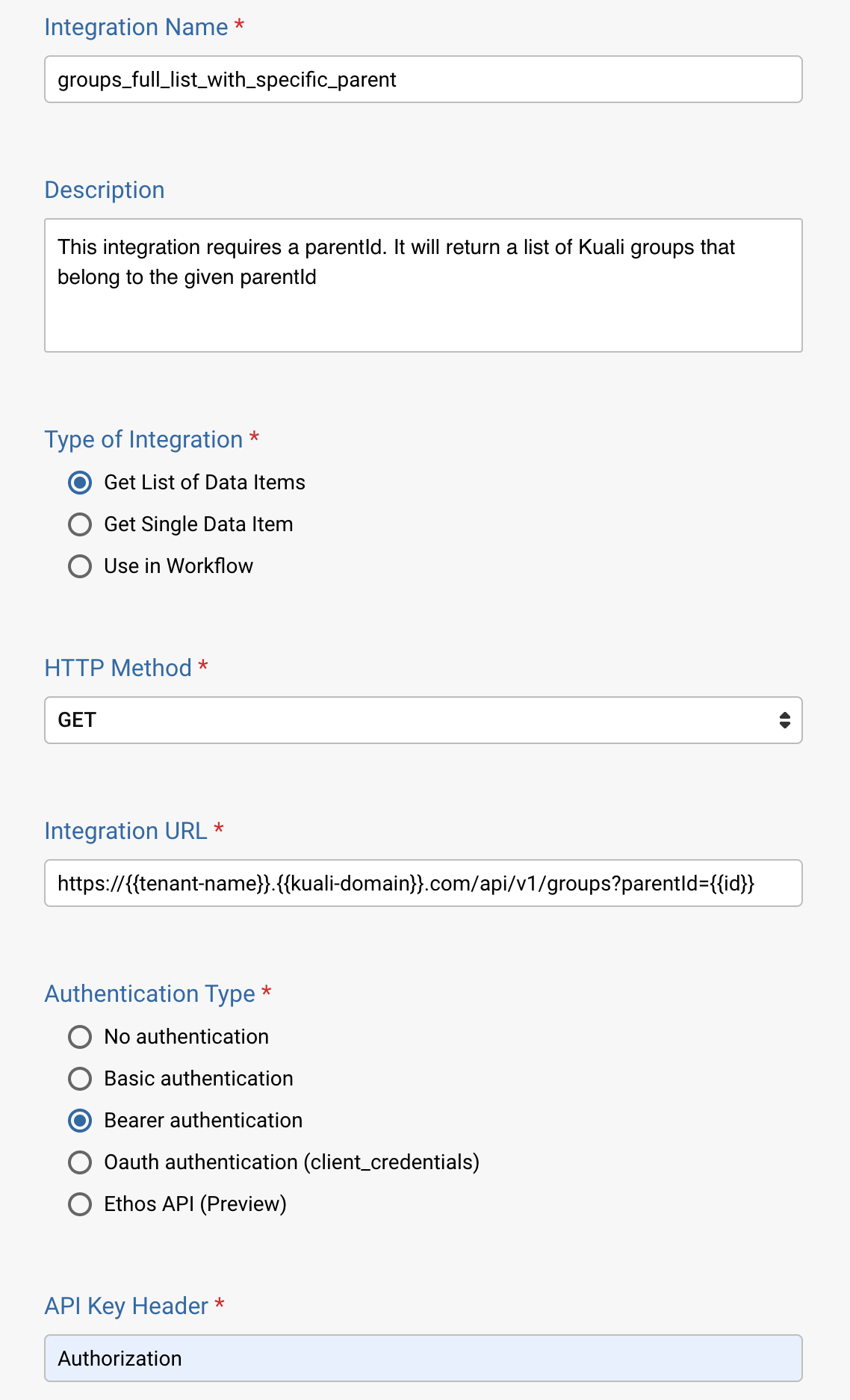Click the Integration URL label text
Screen dimensions: 850x1400
click(125, 831)
